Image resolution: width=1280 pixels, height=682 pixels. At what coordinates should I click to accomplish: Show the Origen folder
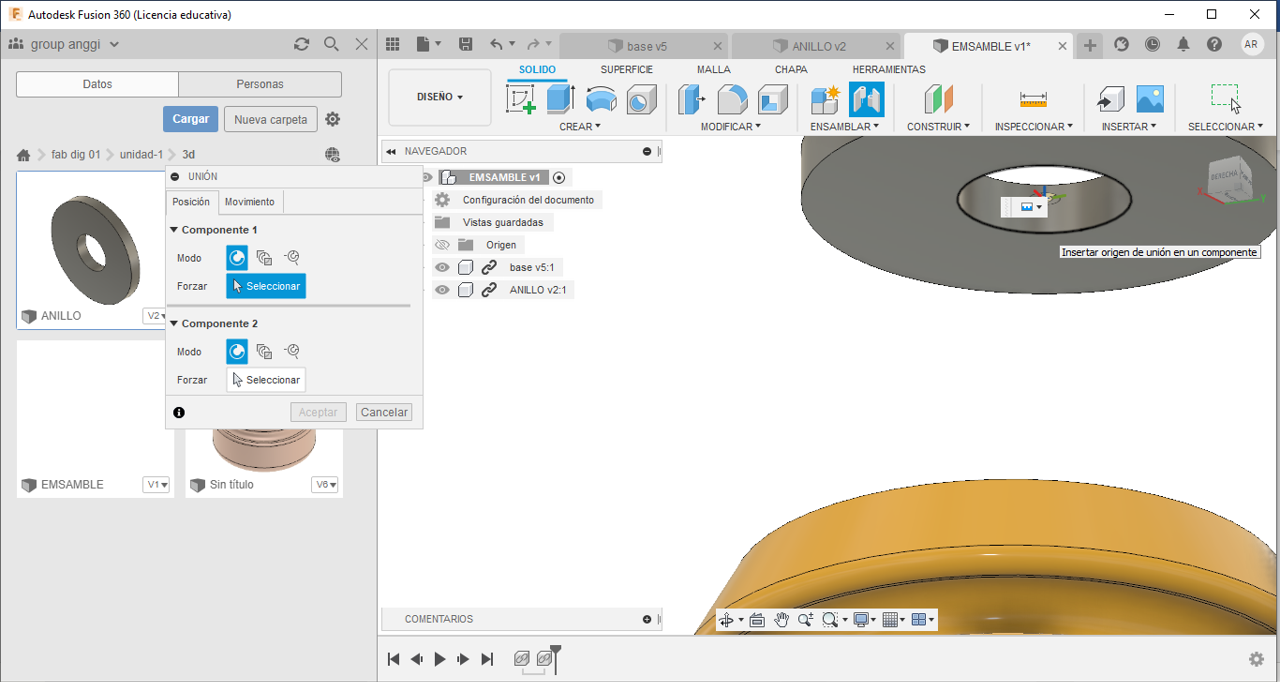(x=442, y=245)
